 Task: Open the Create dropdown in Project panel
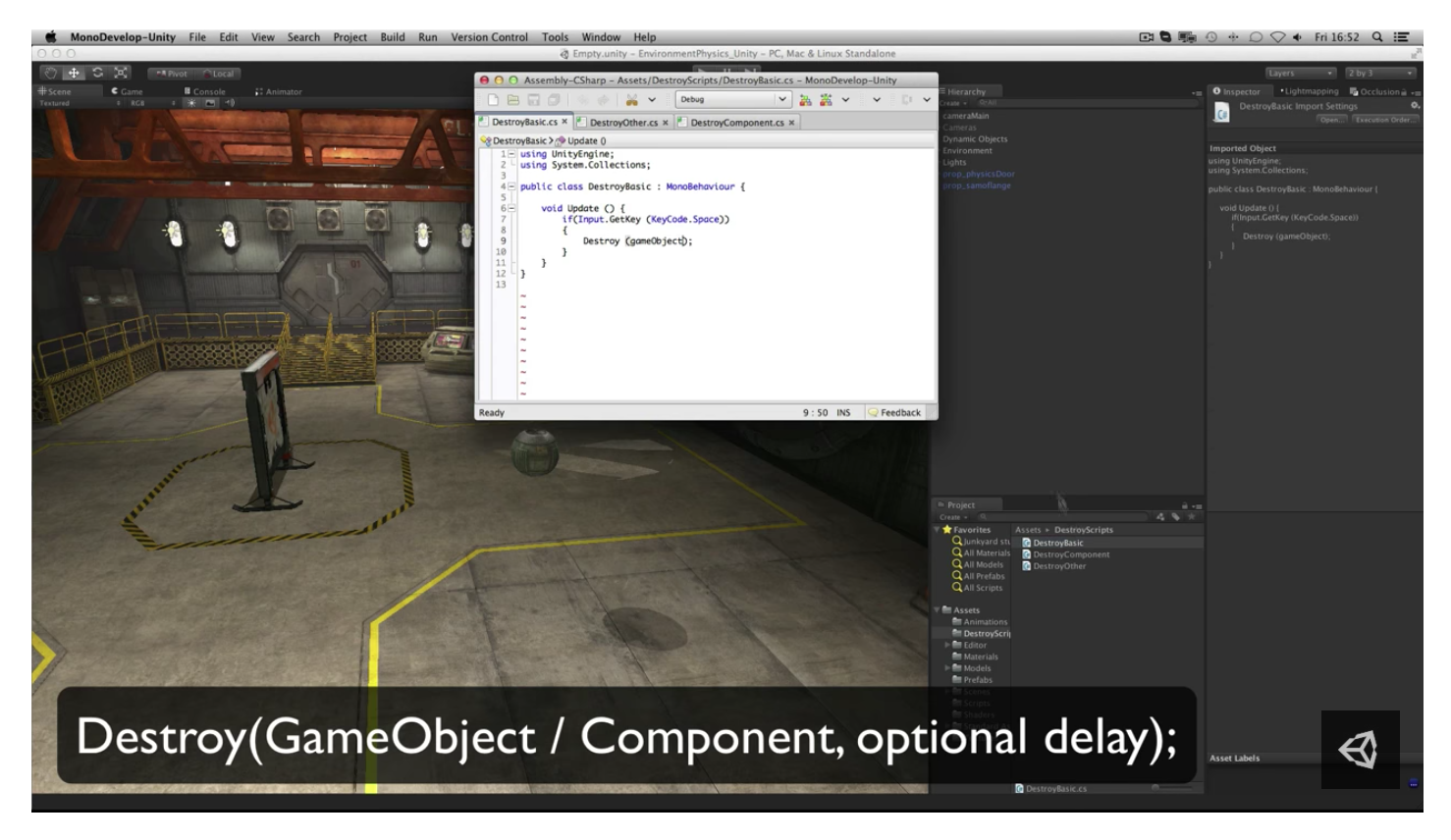[x=952, y=517]
